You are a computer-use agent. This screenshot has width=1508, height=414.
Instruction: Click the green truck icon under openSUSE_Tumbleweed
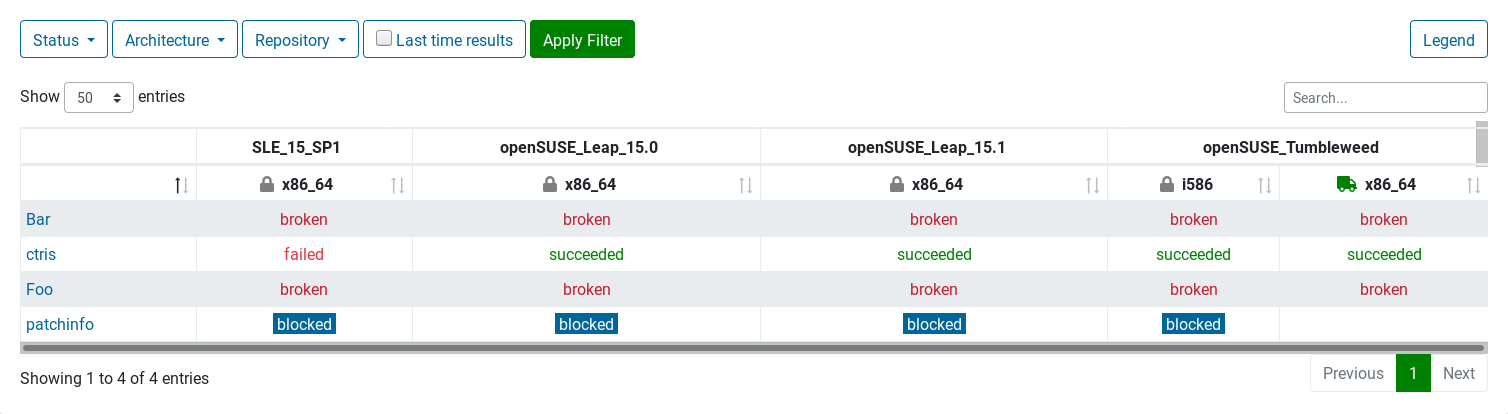coord(1346,185)
